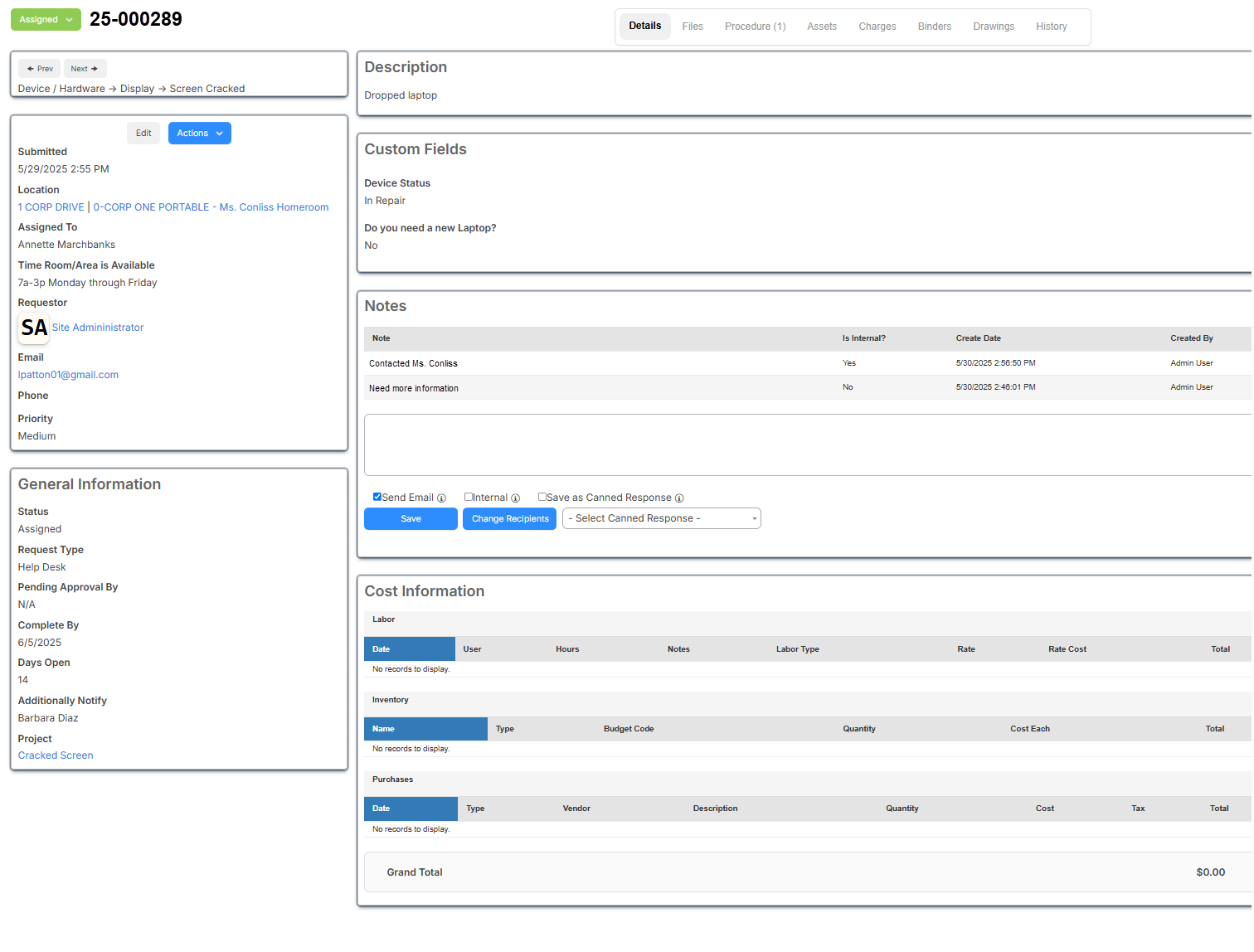Enable Save as Canned Response checkbox
The width and height of the screenshot is (1254, 952).
tap(542, 497)
